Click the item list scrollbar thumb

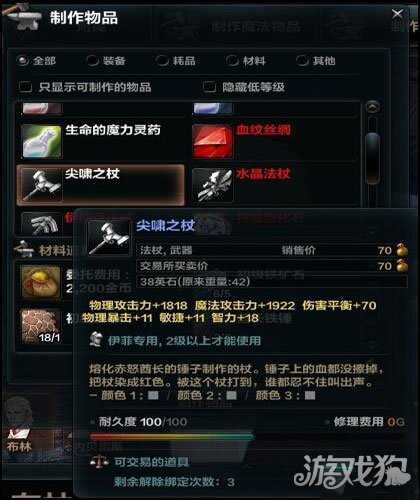pyautogui.click(x=373, y=158)
